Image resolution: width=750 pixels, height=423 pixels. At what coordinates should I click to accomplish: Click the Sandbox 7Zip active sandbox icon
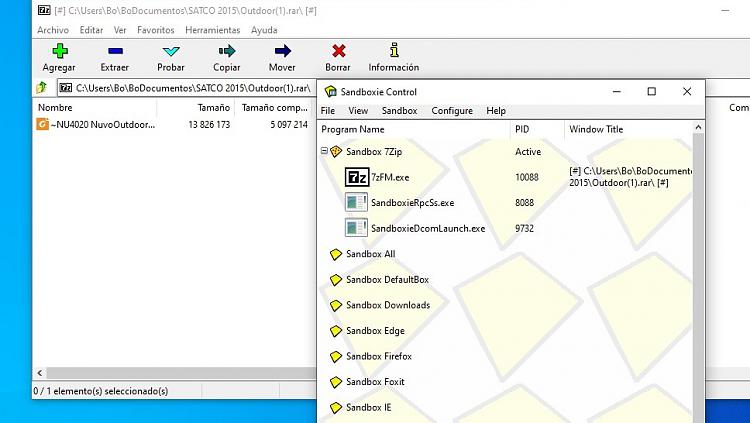(x=336, y=152)
